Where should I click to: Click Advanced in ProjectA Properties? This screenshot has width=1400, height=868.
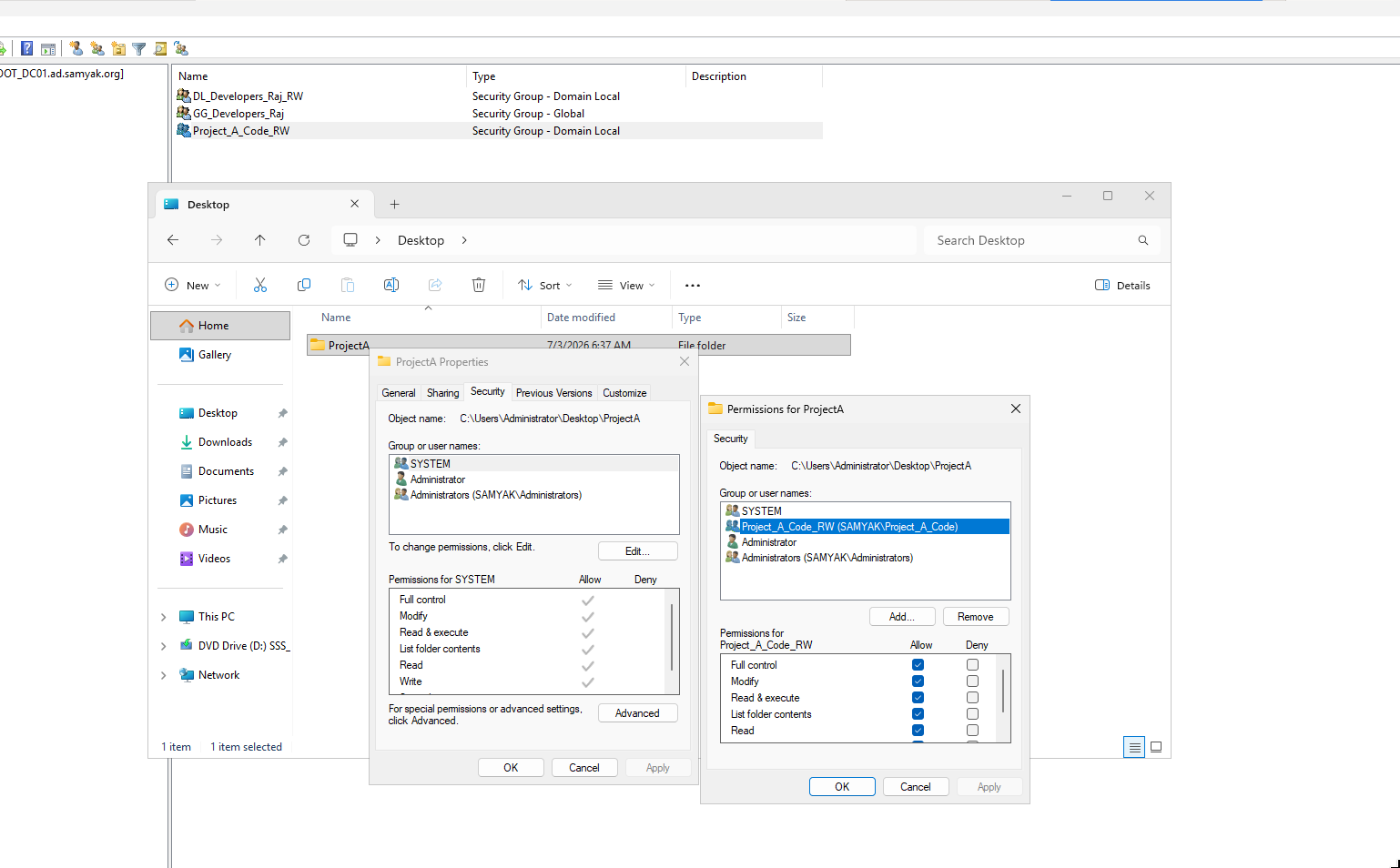click(637, 713)
